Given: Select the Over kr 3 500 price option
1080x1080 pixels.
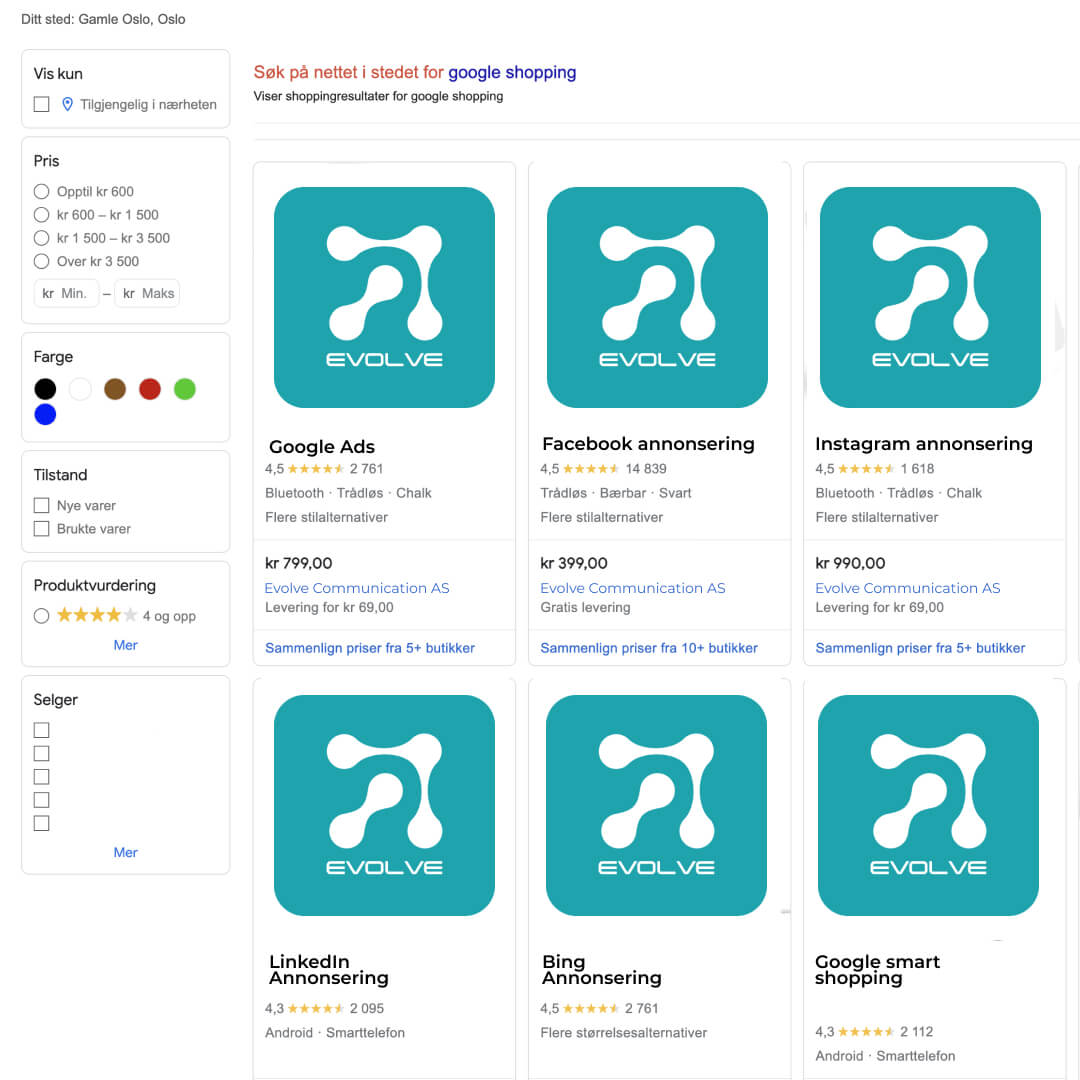Looking at the screenshot, I should 41,262.
